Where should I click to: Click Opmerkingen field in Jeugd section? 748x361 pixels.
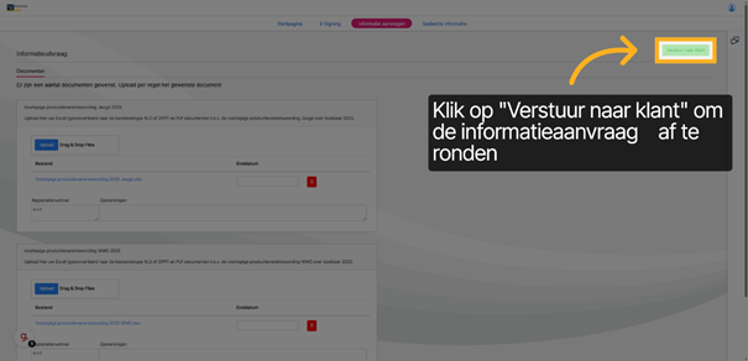point(233,213)
